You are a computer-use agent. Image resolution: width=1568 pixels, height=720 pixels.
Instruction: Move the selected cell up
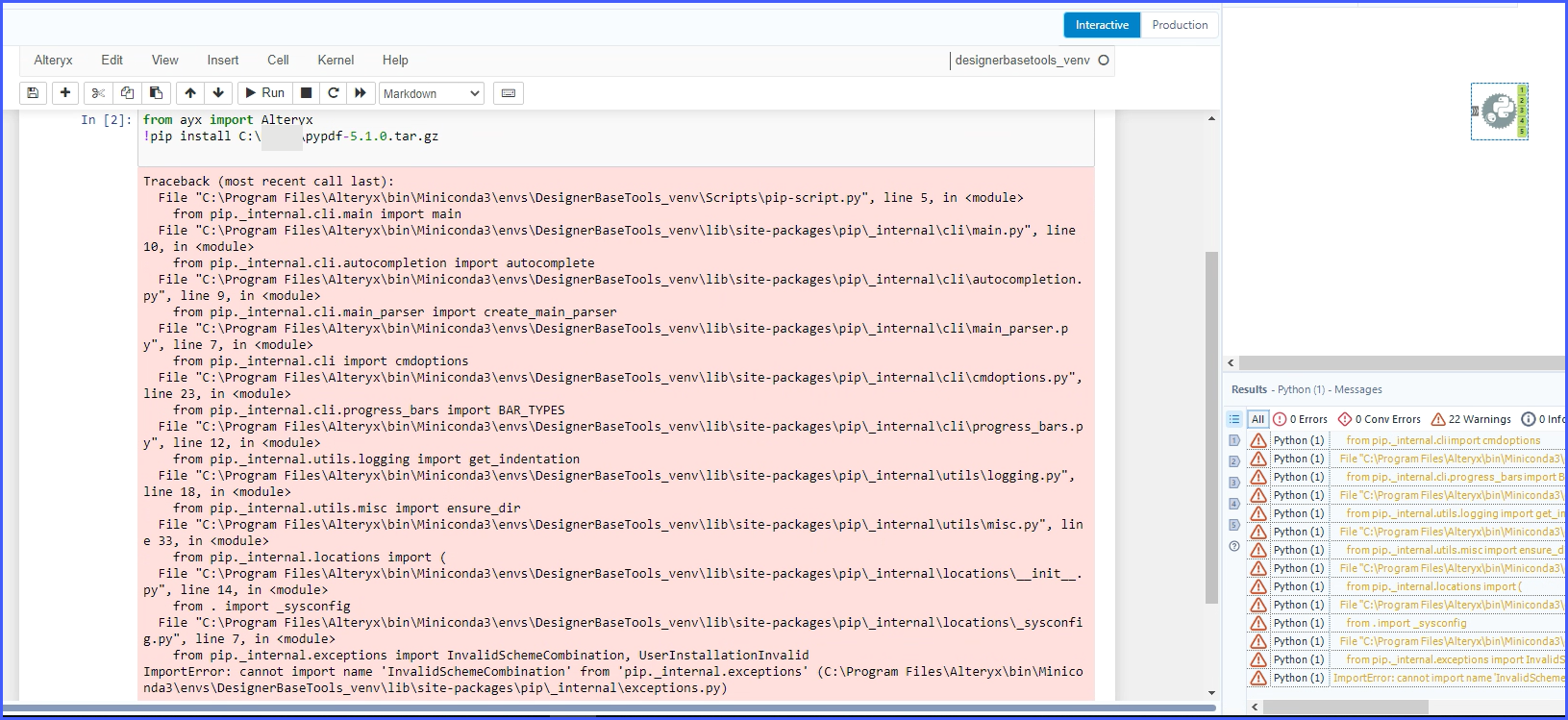click(190, 93)
